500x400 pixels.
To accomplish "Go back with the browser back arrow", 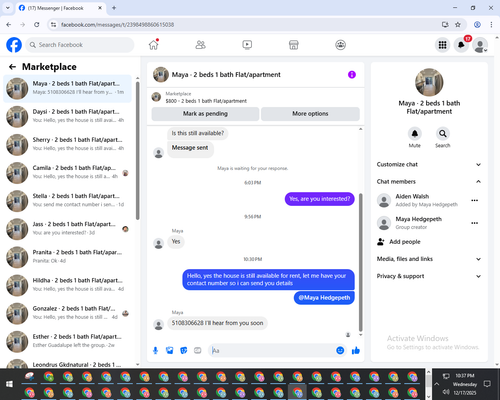I will [x=9, y=24].
